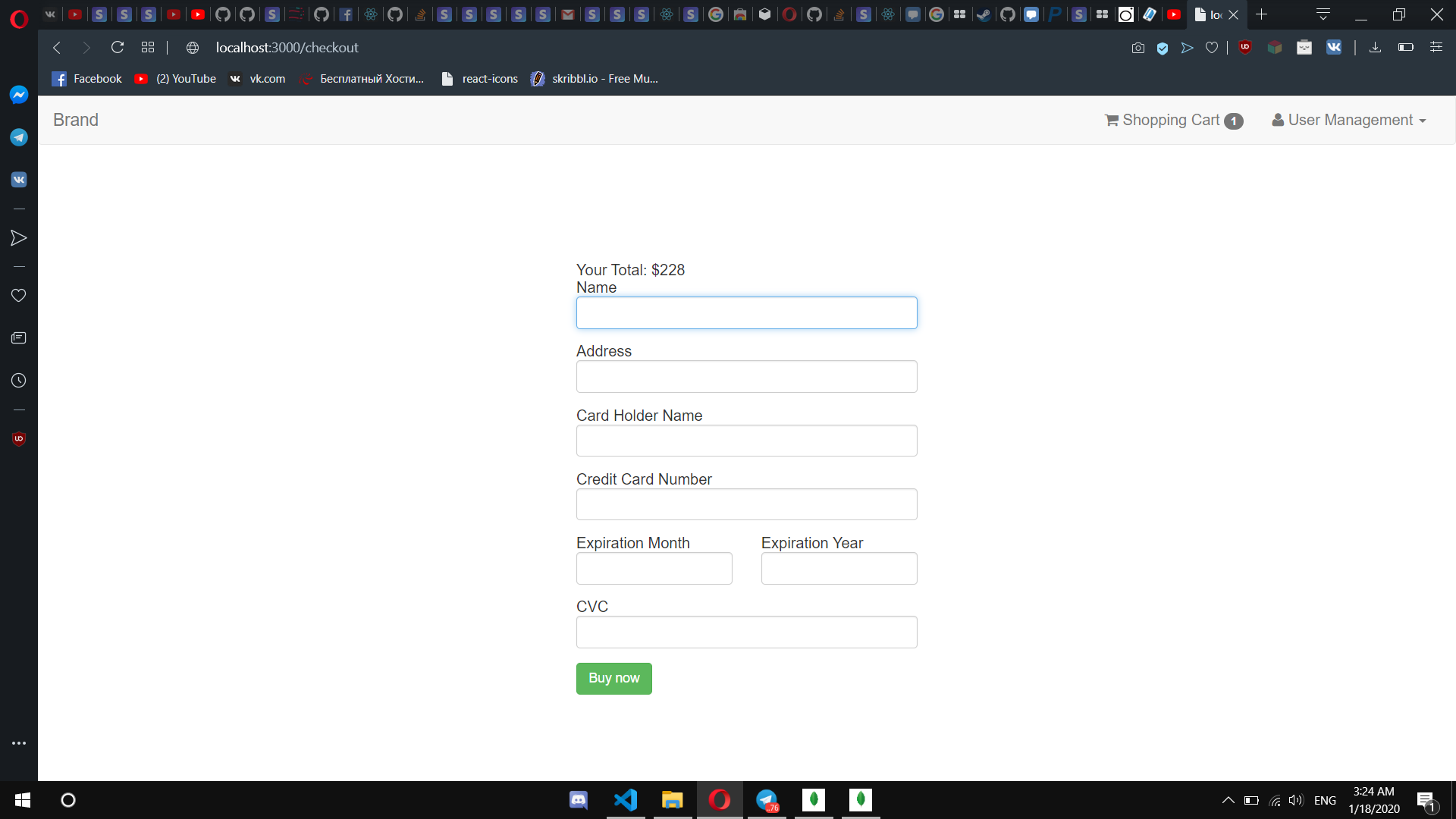Open the sidebar personal news icon

(19, 338)
